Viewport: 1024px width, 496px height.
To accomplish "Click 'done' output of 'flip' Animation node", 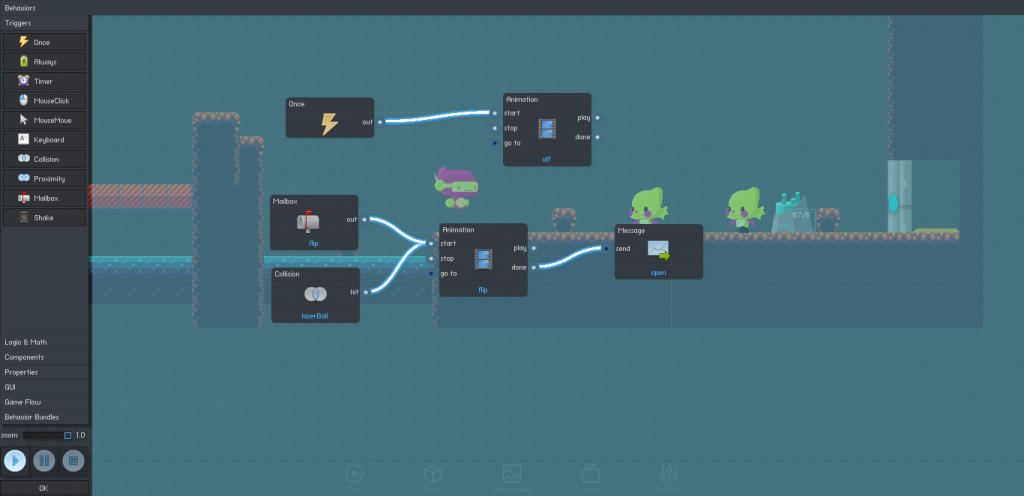I will coord(534,267).
